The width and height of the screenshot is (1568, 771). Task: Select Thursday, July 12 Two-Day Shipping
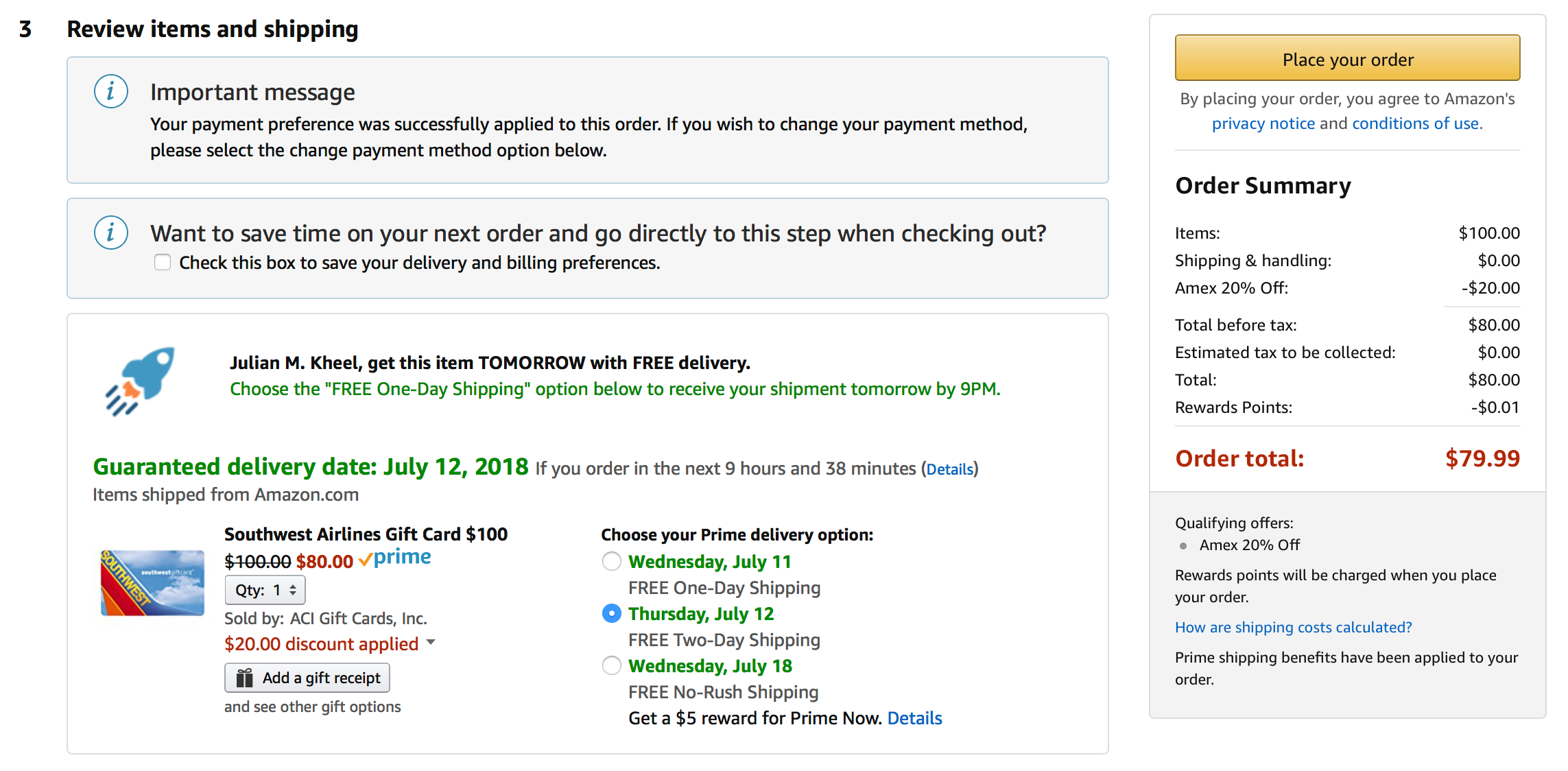[611, 614]
